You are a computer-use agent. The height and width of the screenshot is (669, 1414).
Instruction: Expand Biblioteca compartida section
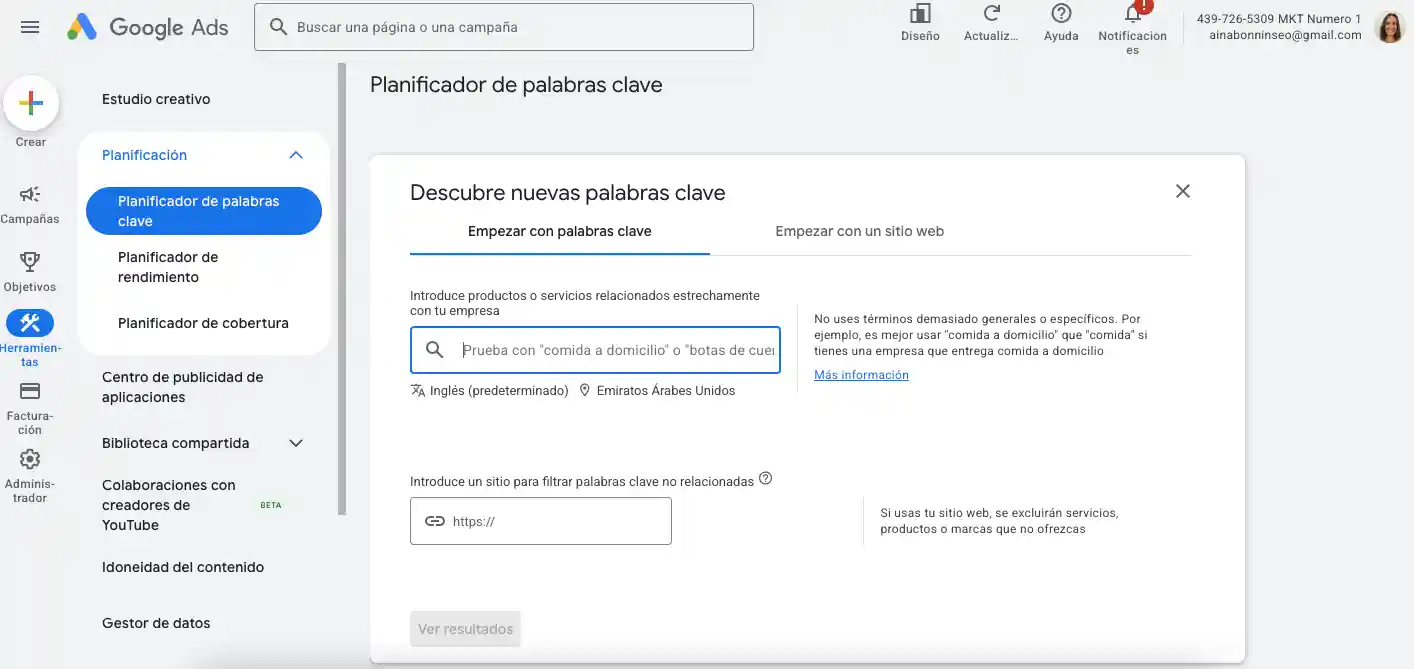tap(296, 443)
